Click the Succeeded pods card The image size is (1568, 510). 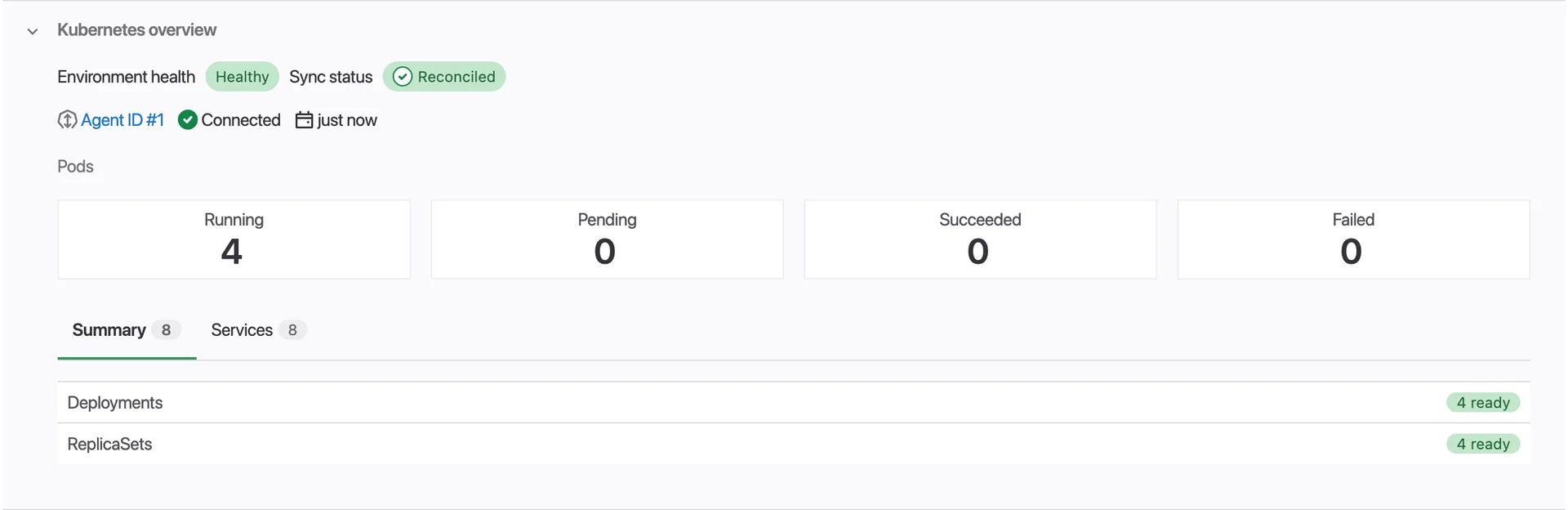(x=980, y=239)
